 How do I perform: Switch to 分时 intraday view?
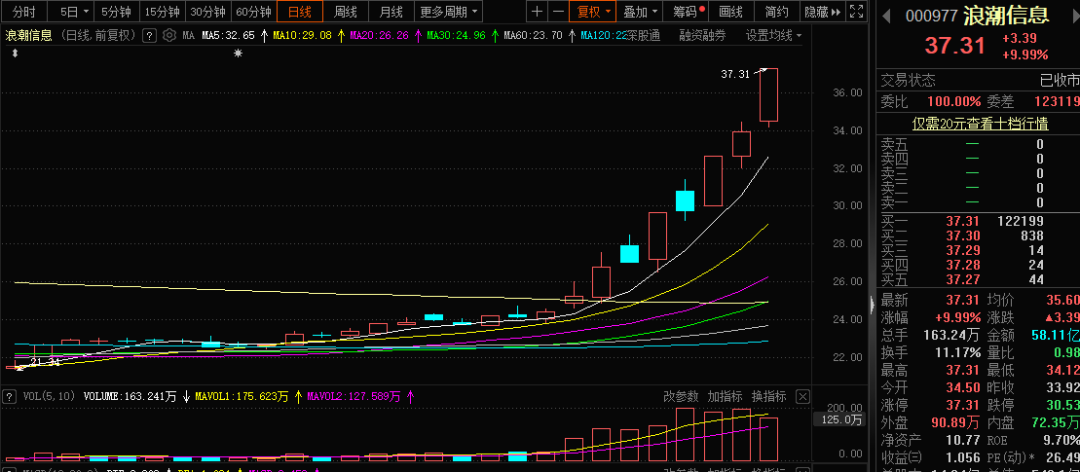pyautogui.click(x=23, y=12)
